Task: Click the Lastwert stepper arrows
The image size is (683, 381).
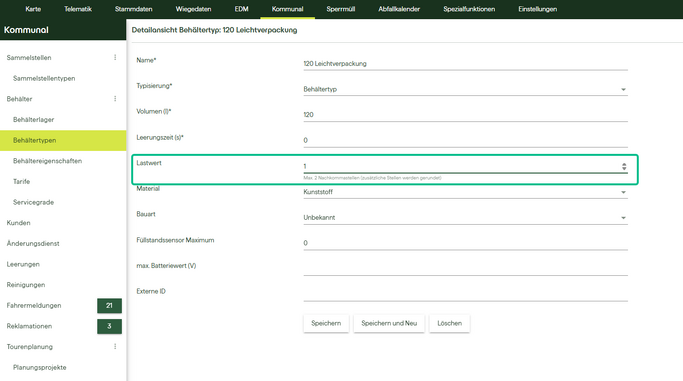Action: pos(624,166)
